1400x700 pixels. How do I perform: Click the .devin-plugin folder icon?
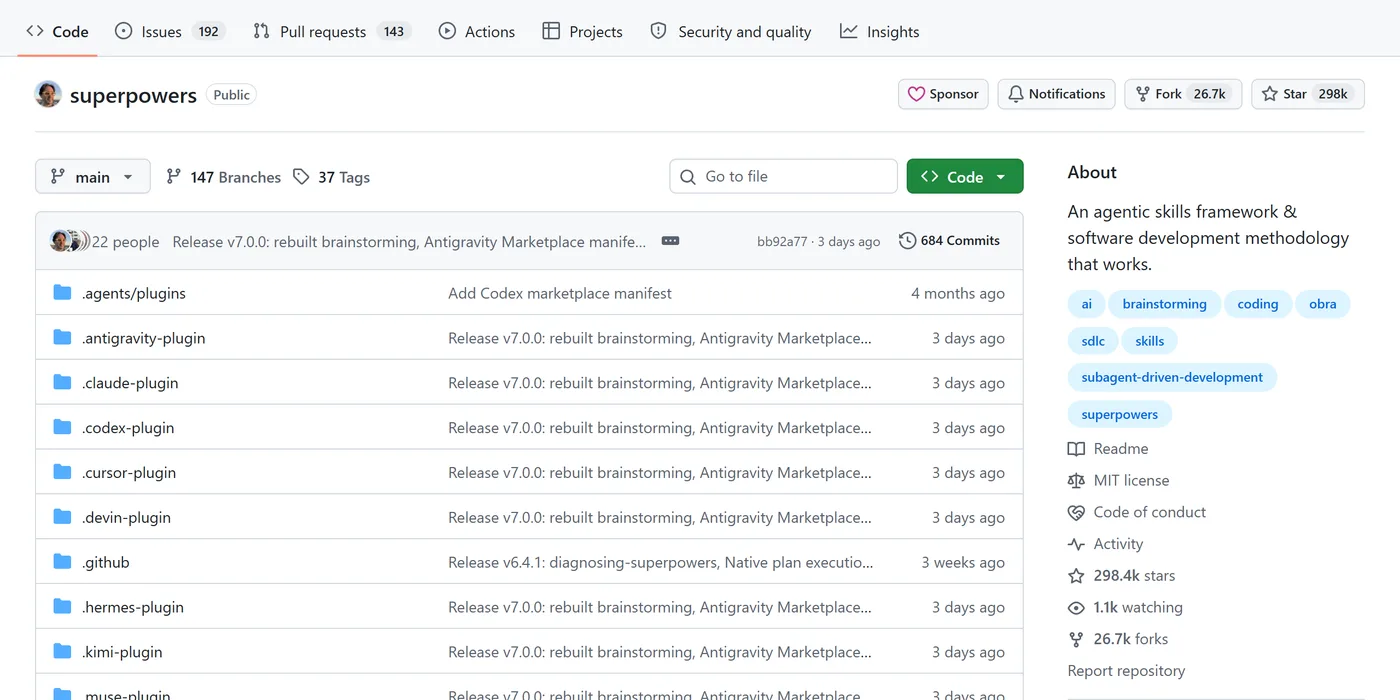click(x=62, y=517)
